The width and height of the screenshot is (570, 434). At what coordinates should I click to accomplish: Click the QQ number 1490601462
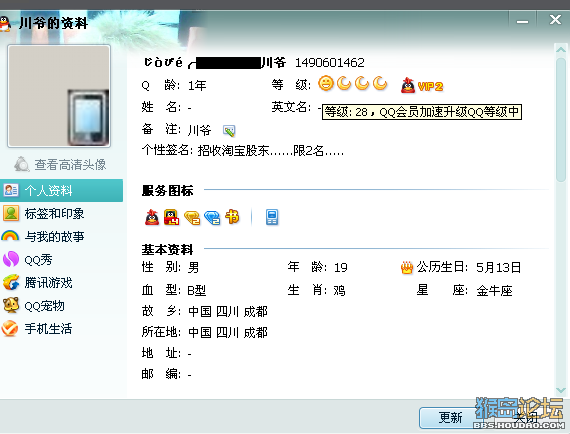(330, 63)
